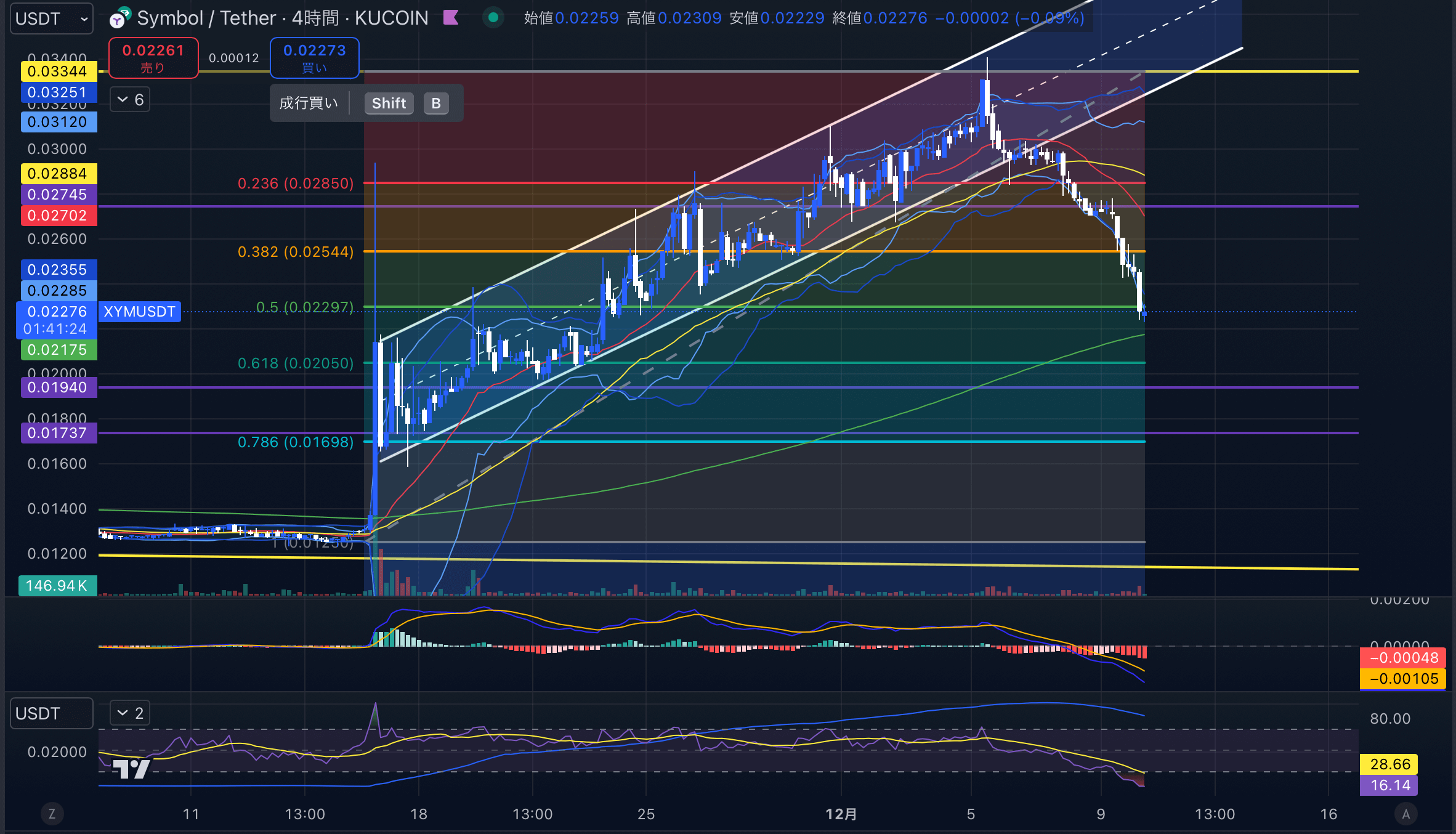1456x834 pixels.
Task: Select the blue 0.03251 price label
Action: [59, 92]
